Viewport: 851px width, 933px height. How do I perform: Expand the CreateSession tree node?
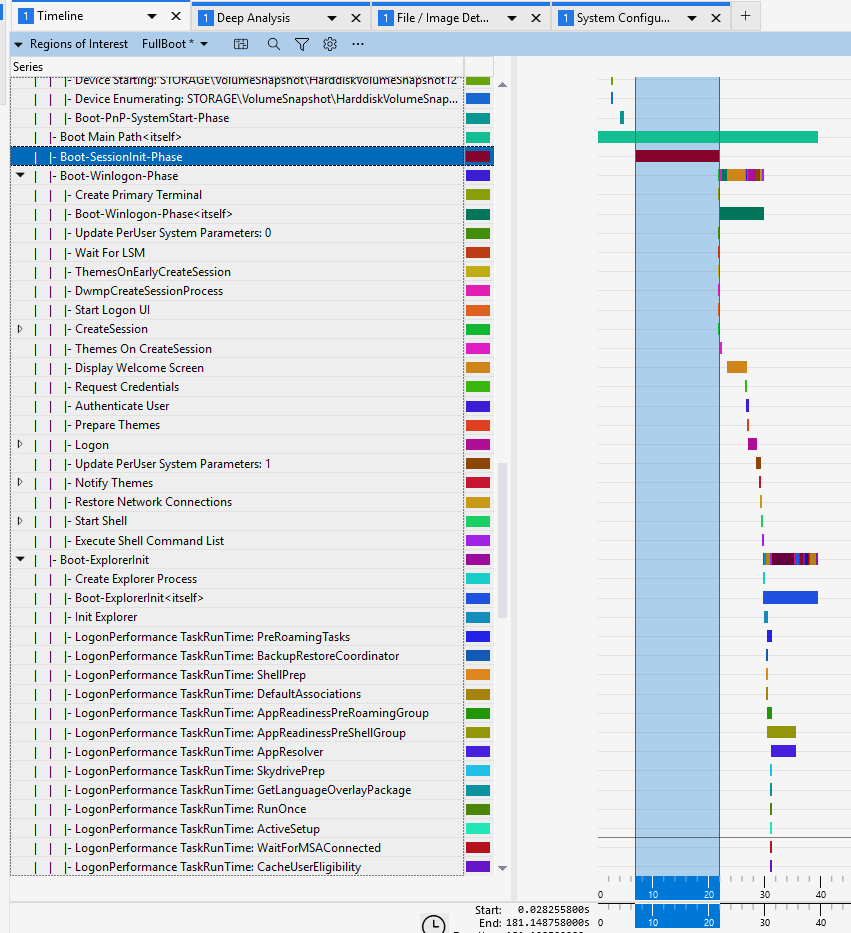tap(20, 328)
